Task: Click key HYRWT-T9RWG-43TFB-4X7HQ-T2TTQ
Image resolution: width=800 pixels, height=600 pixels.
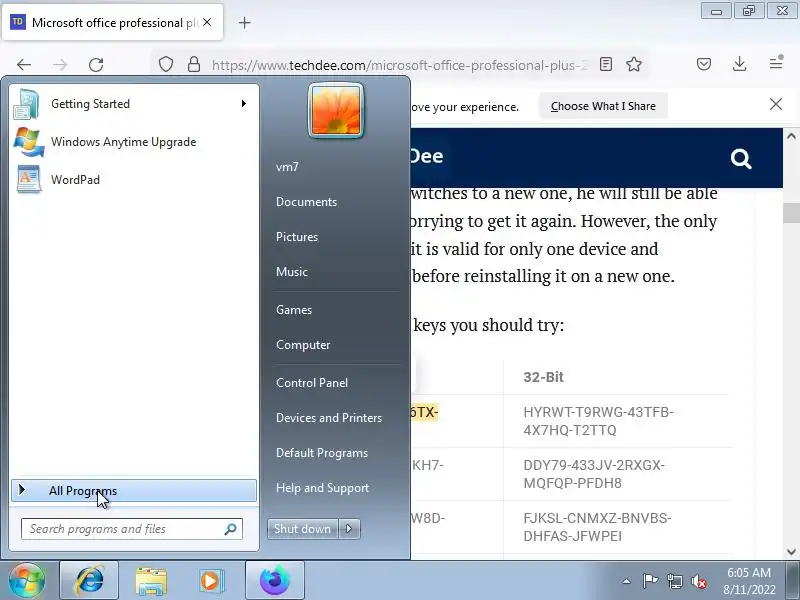Action: 598,421
